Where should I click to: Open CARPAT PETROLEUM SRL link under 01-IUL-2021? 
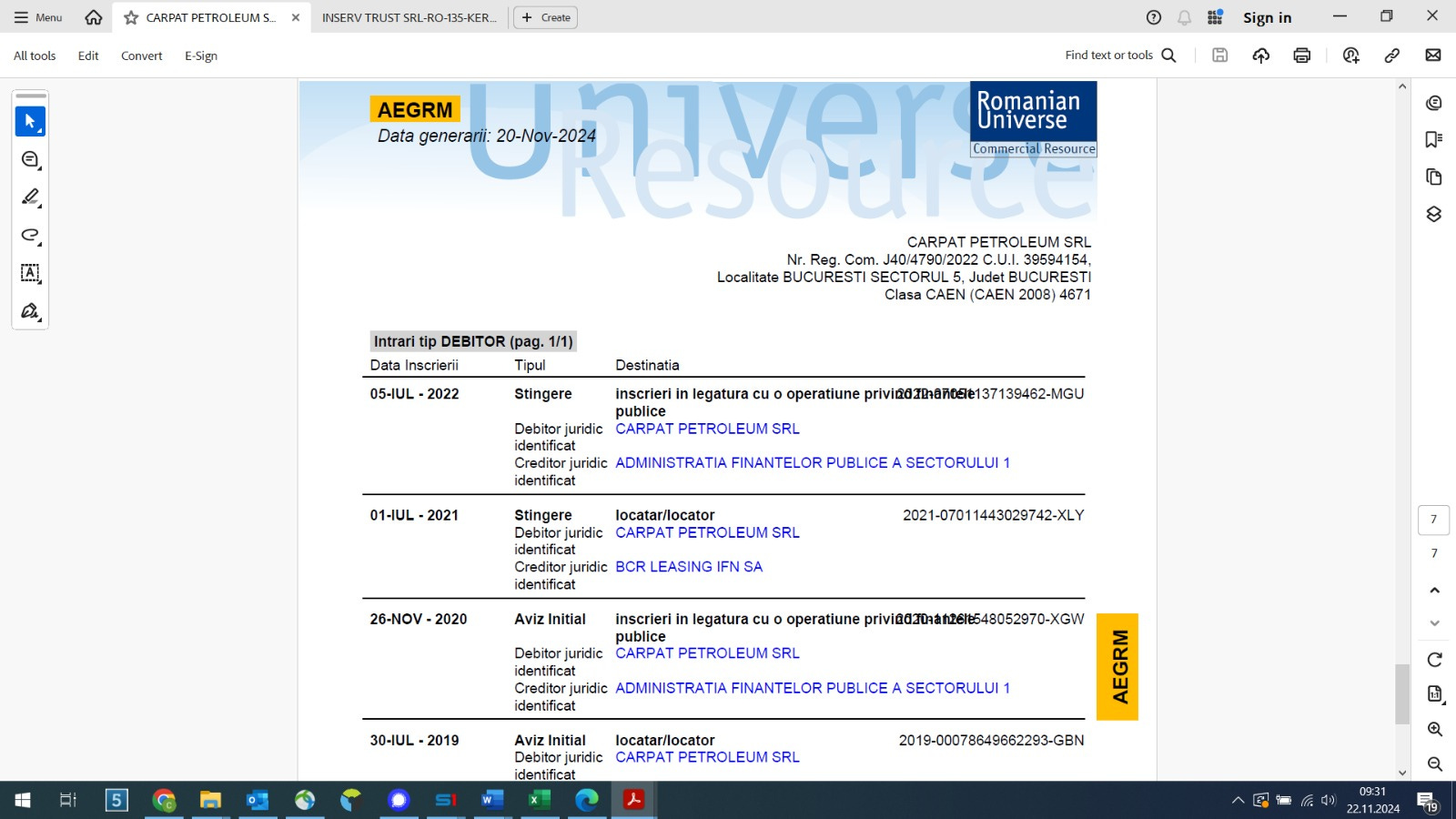click(707, 532)
